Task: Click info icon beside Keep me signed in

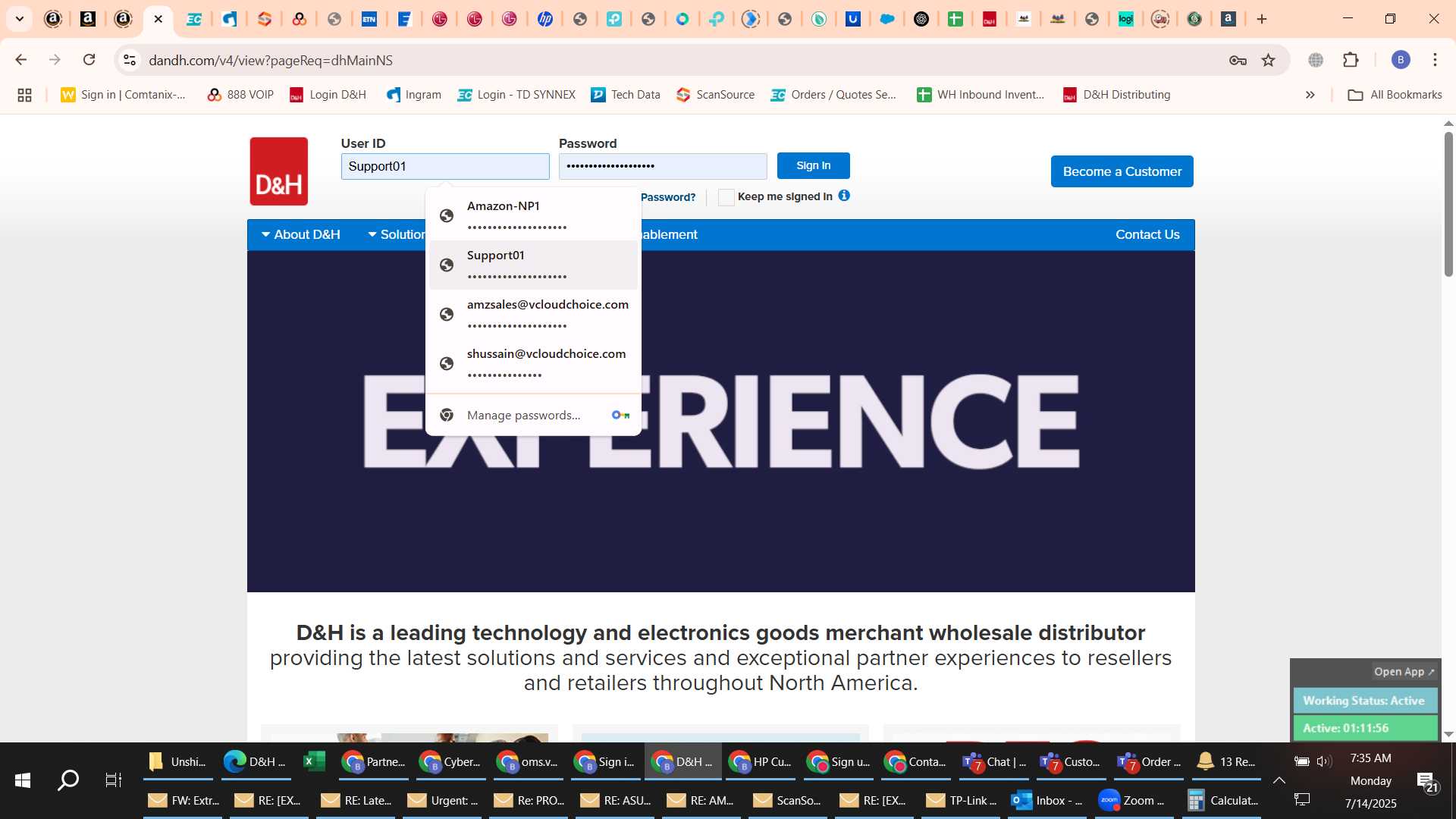Action: [x=844, y=196]
